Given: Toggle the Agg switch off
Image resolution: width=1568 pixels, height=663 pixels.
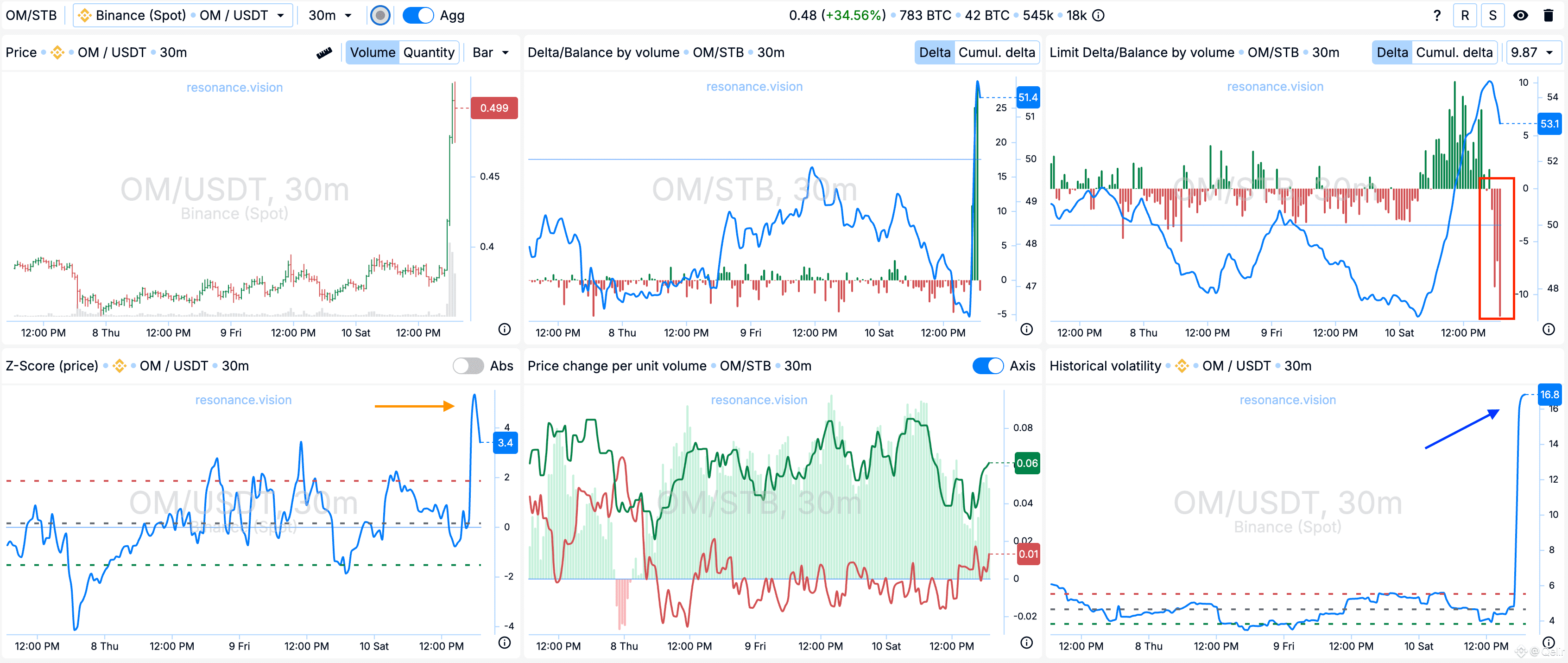Looking at the screenshot, I should coord(418,15).
